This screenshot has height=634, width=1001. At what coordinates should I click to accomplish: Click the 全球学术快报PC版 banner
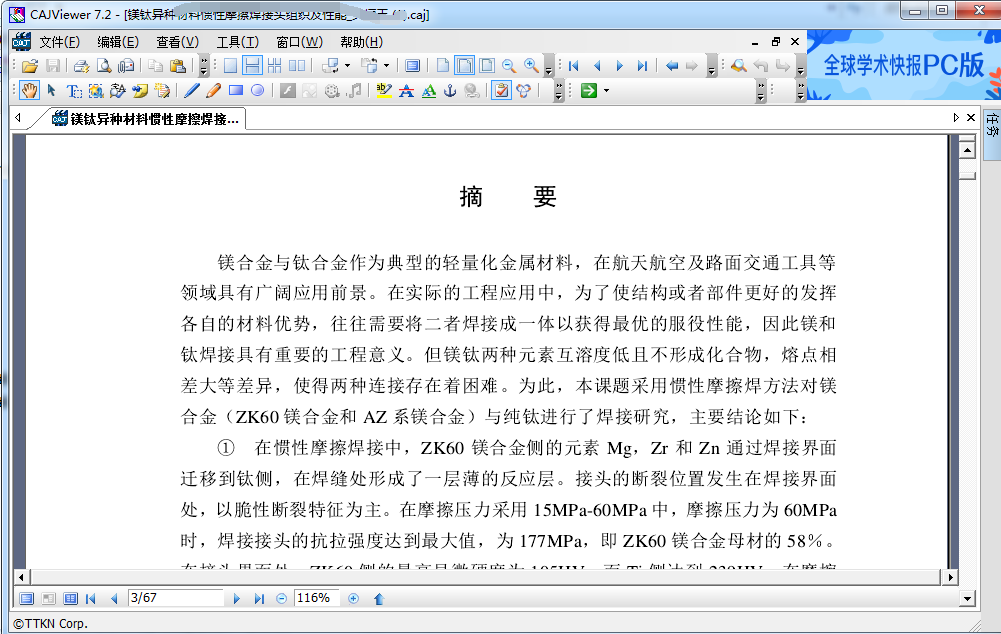pos(903,65)
